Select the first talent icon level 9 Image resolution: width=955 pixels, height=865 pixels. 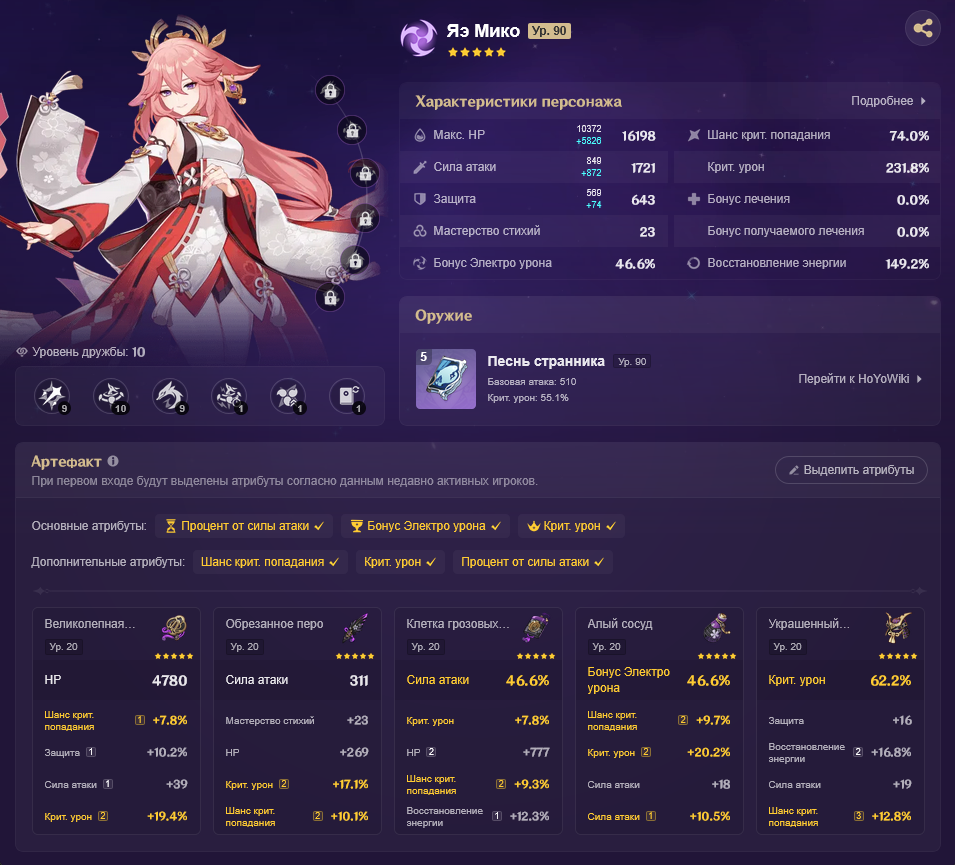pyautogui.click(x=52, y=396)
